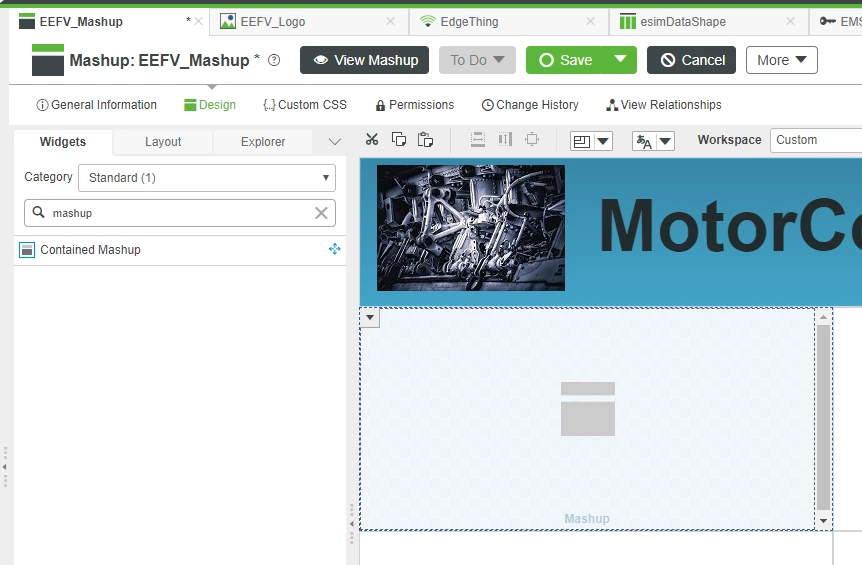Click the View Mashup button
The image size is (862, 565).
click(x=364, y=60)
